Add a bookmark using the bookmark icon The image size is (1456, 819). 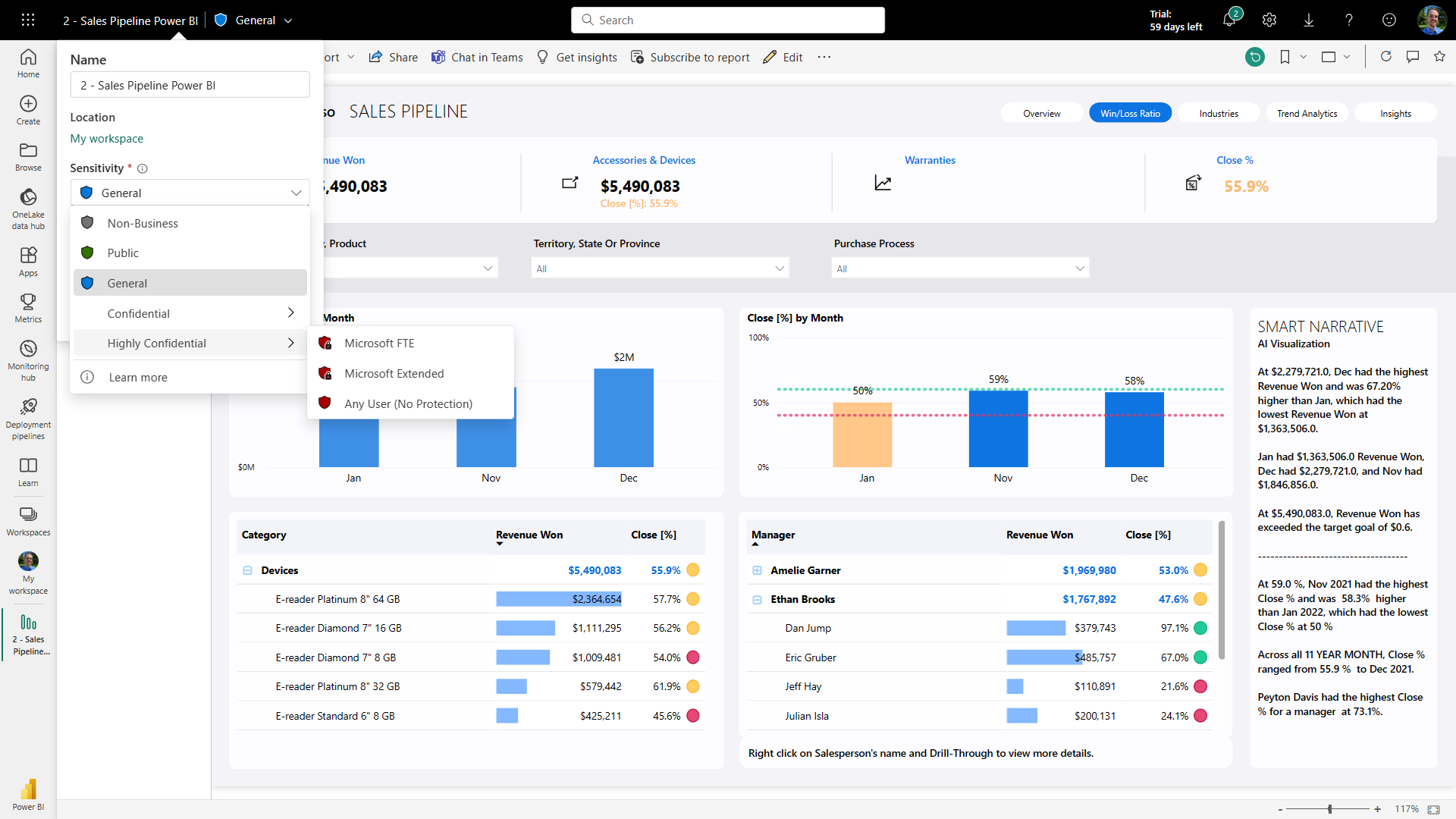[1285, 56]
